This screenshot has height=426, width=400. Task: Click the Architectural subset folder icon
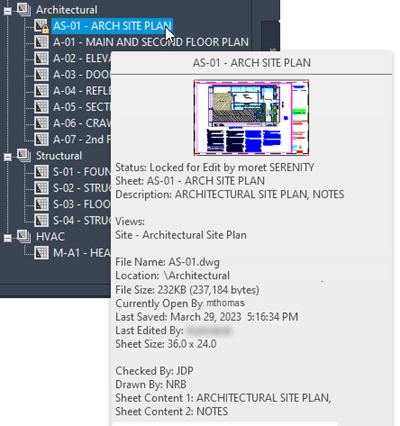[x=24, y=9]
